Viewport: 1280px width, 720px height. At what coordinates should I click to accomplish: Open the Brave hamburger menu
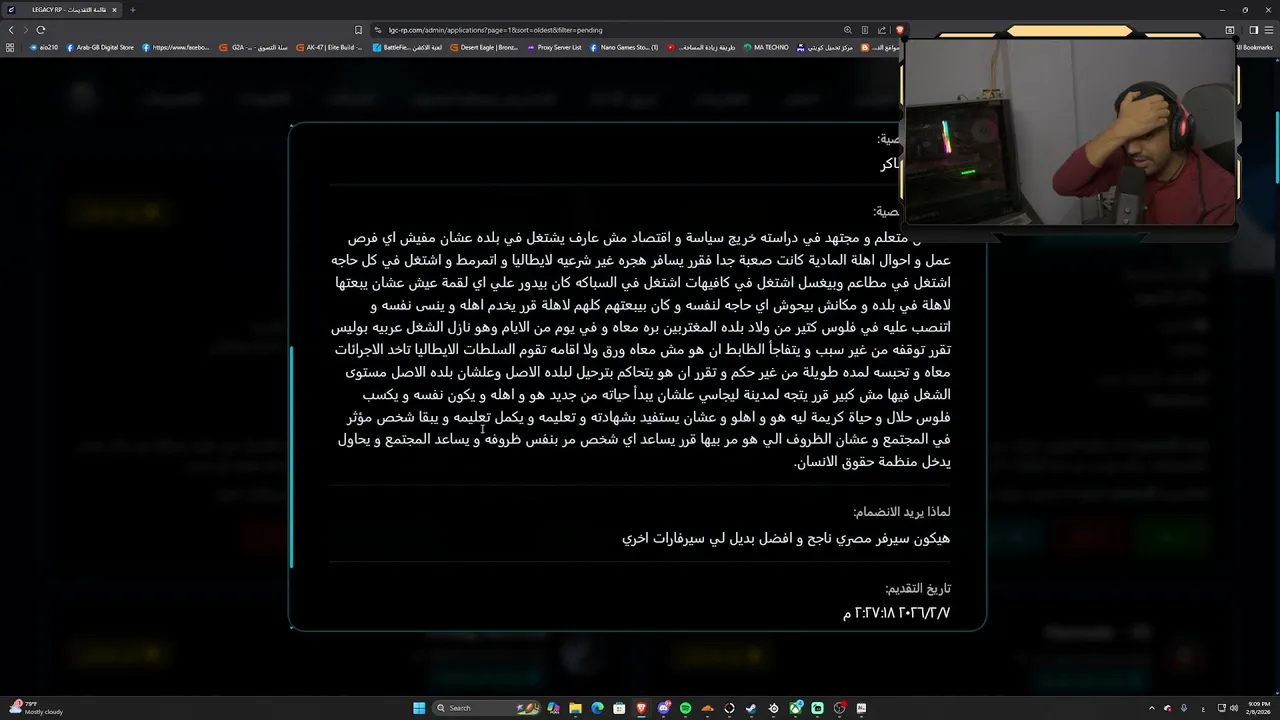[x=1268, y=30]
